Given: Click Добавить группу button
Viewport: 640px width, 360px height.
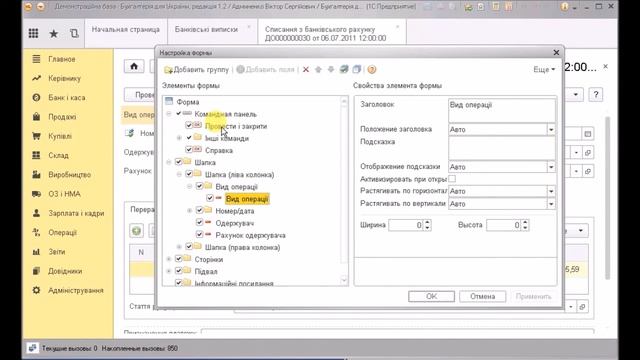Looking at the screenshot, I should pos(197,70).
